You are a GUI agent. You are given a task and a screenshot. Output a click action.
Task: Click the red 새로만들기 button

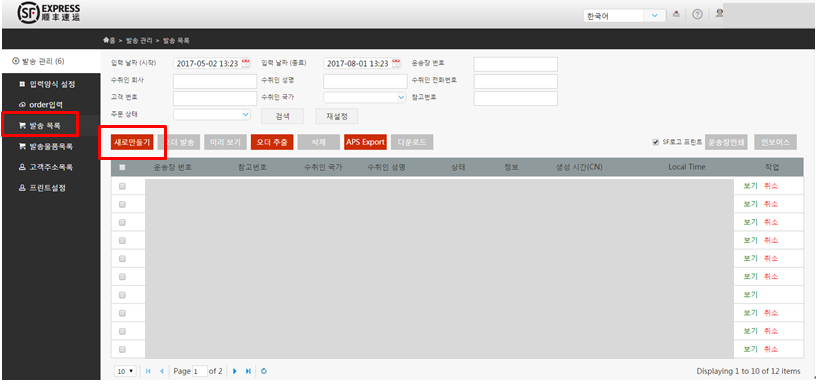[132, 142]
